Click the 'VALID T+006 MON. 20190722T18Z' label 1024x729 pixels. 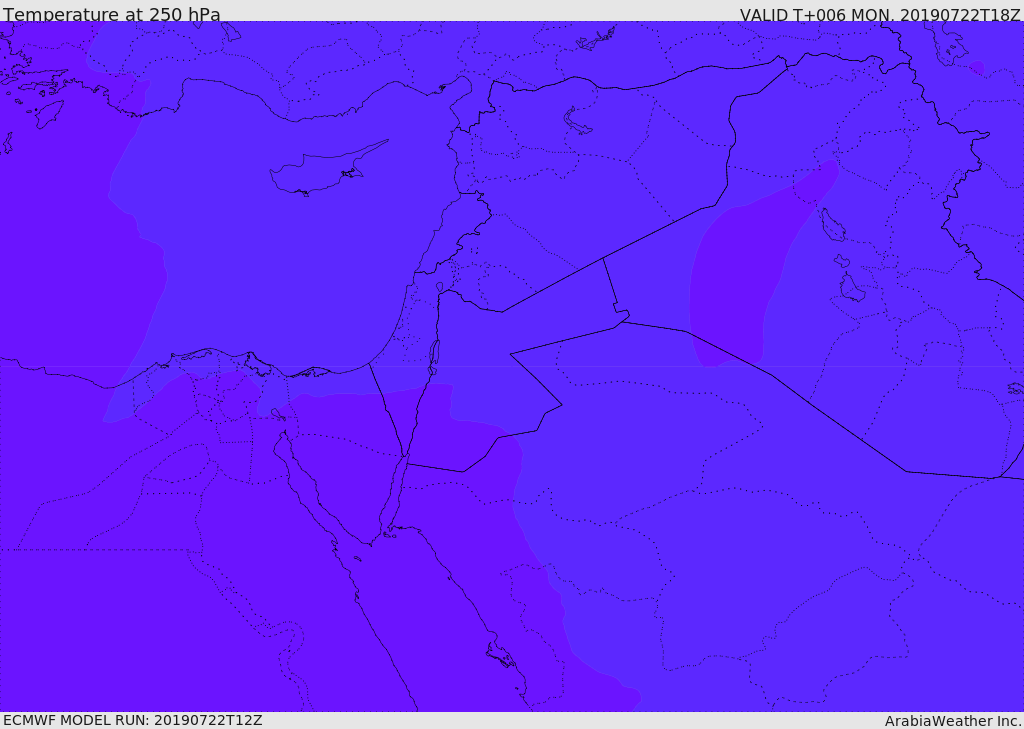tap(880, 14)
